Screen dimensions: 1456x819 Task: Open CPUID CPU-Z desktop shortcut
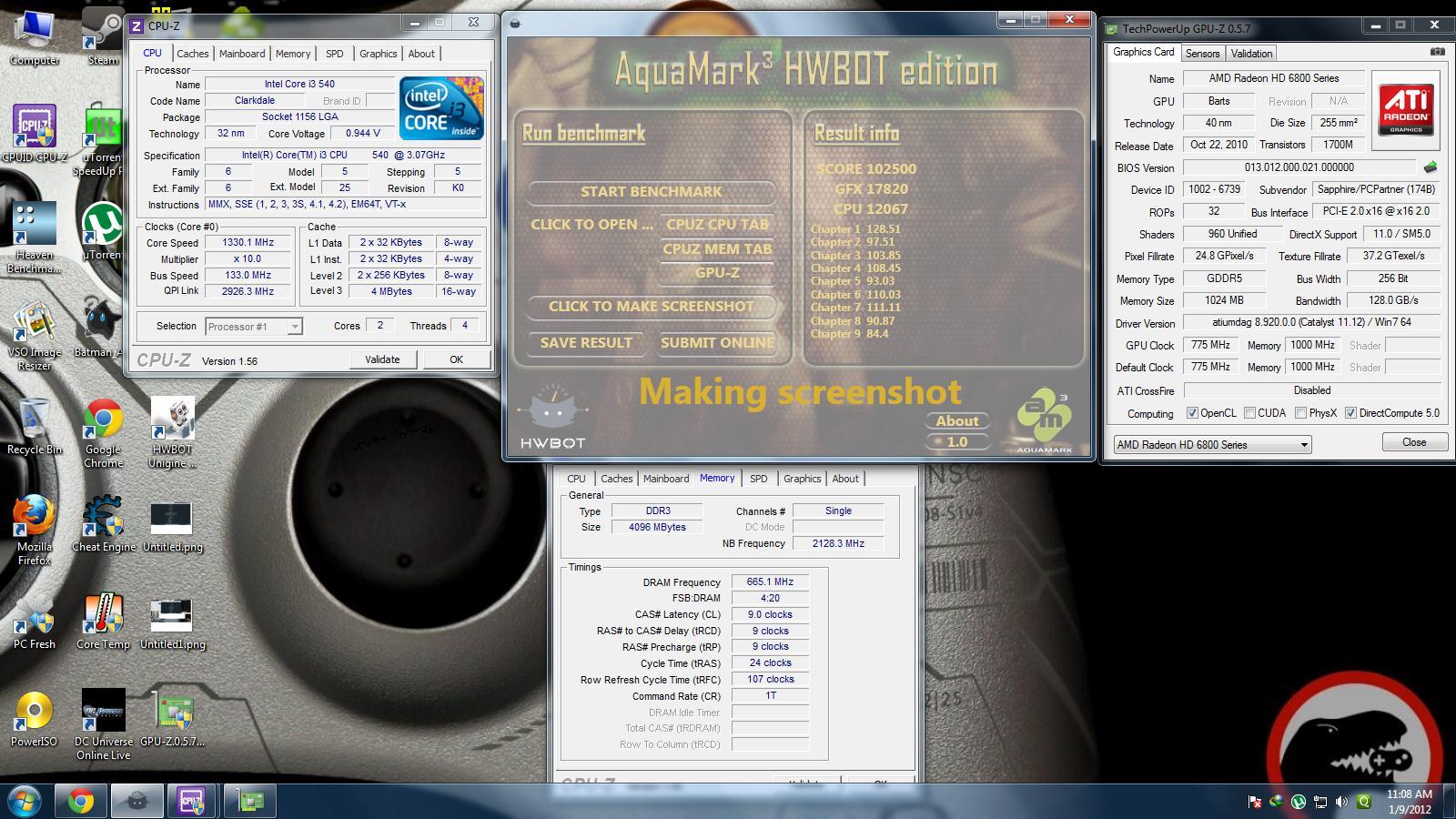[x=35, y=134]
